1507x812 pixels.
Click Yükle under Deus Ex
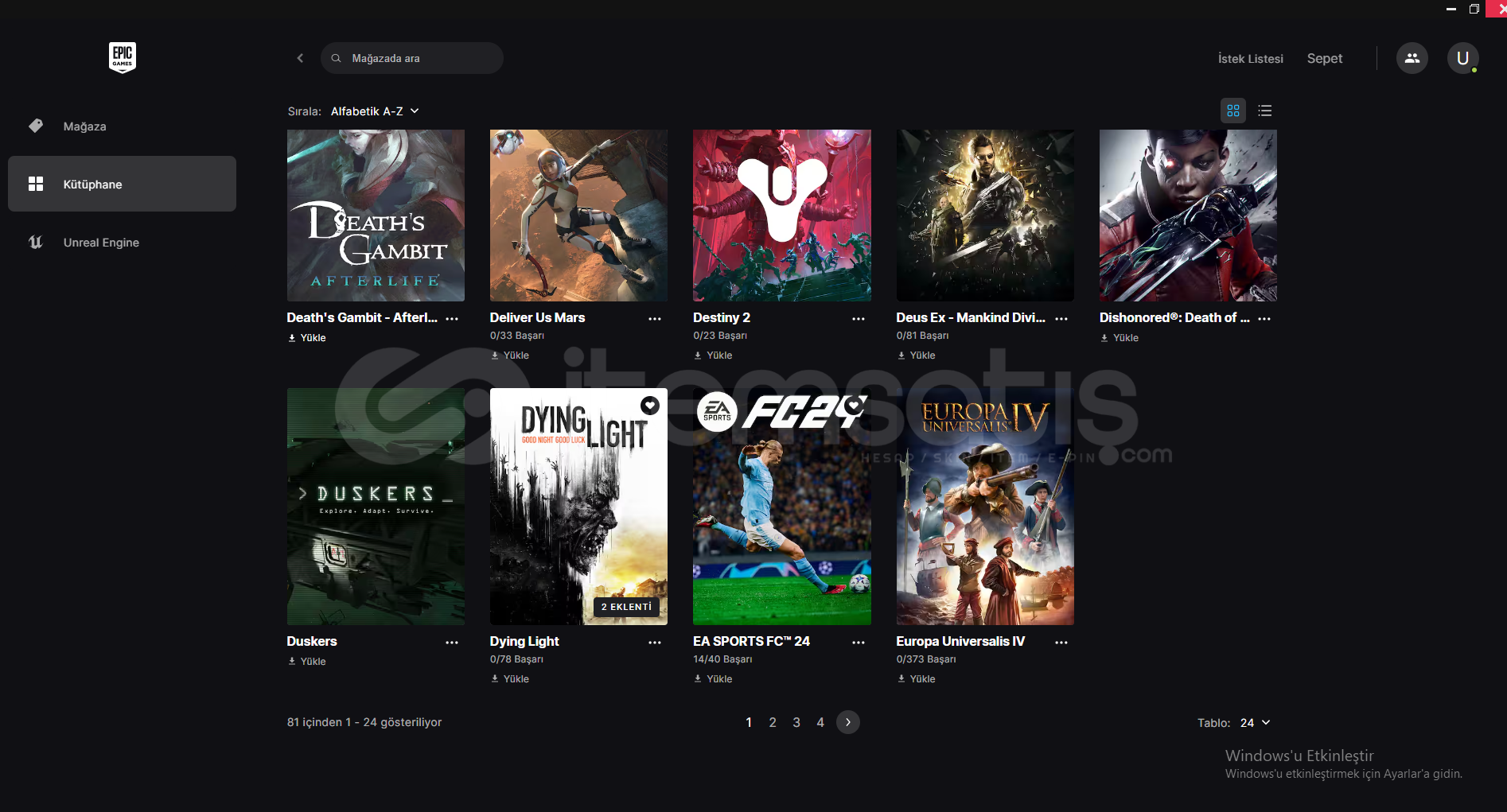pos(917,355)
